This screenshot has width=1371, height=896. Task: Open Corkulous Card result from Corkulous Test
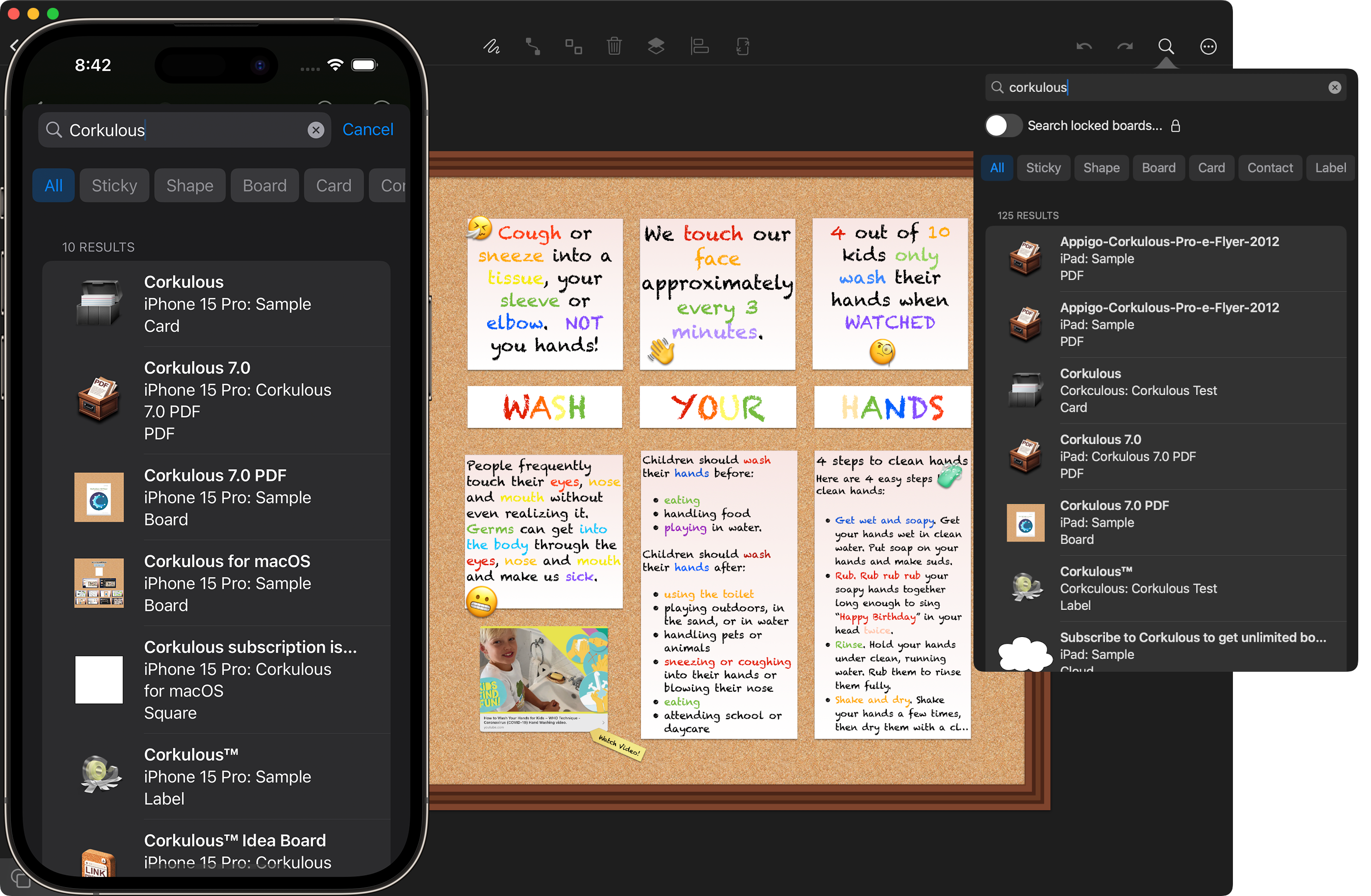point(1165,390)
